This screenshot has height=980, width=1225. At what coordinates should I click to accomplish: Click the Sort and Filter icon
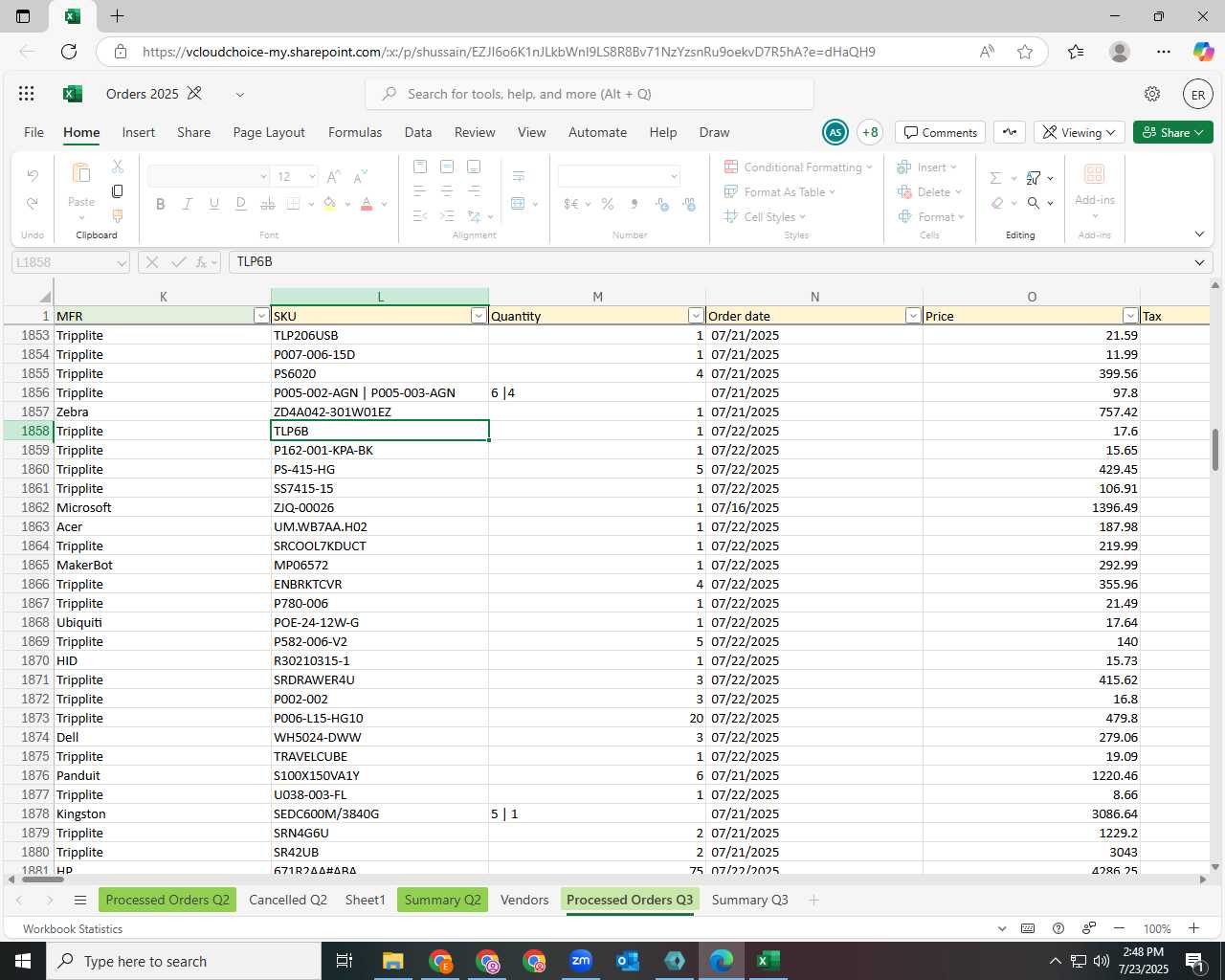1034,178
